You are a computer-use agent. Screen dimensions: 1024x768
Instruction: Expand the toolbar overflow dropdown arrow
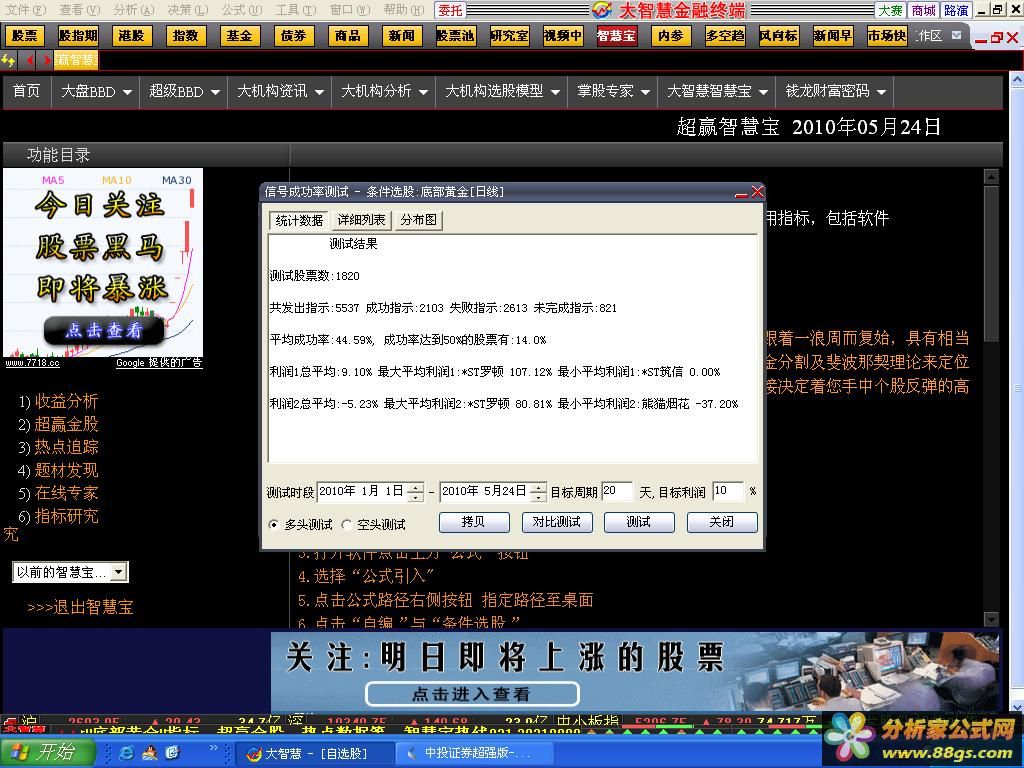(x=956, y=35)
